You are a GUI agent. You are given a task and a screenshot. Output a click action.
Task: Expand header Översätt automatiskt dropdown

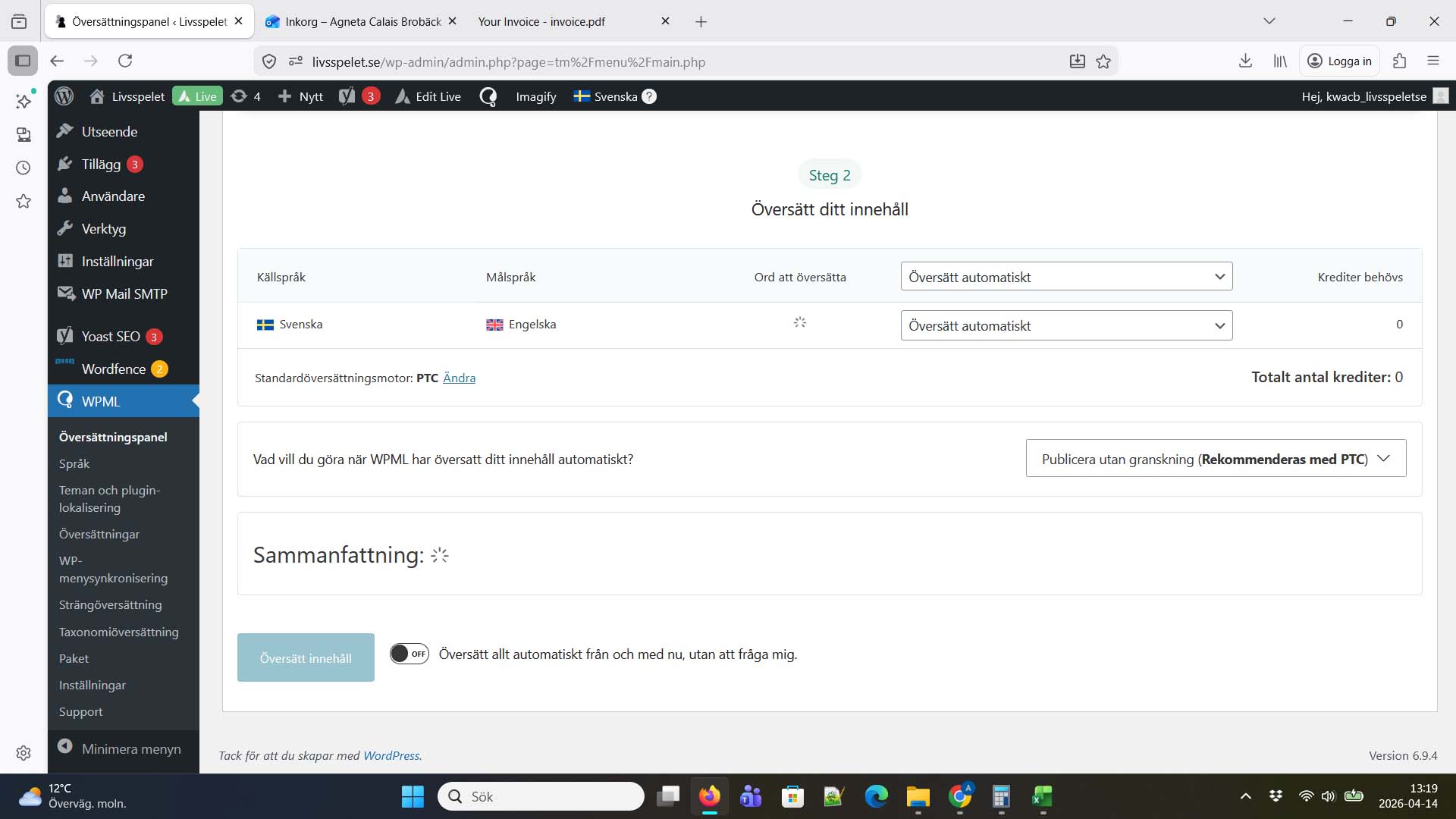click(x=1066, y=277)
